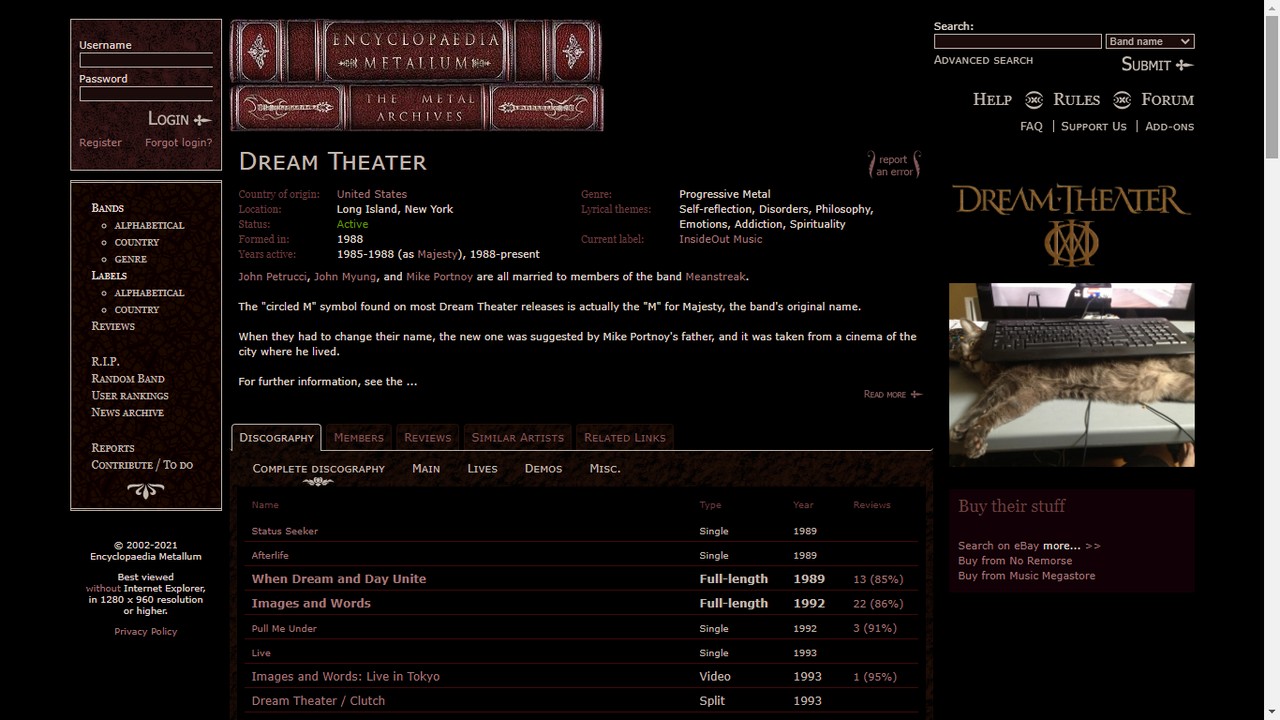This screenshot has width=1280, height=720.
Task: Open the Band name search-type dropdown
Action: coord(1150,42)
